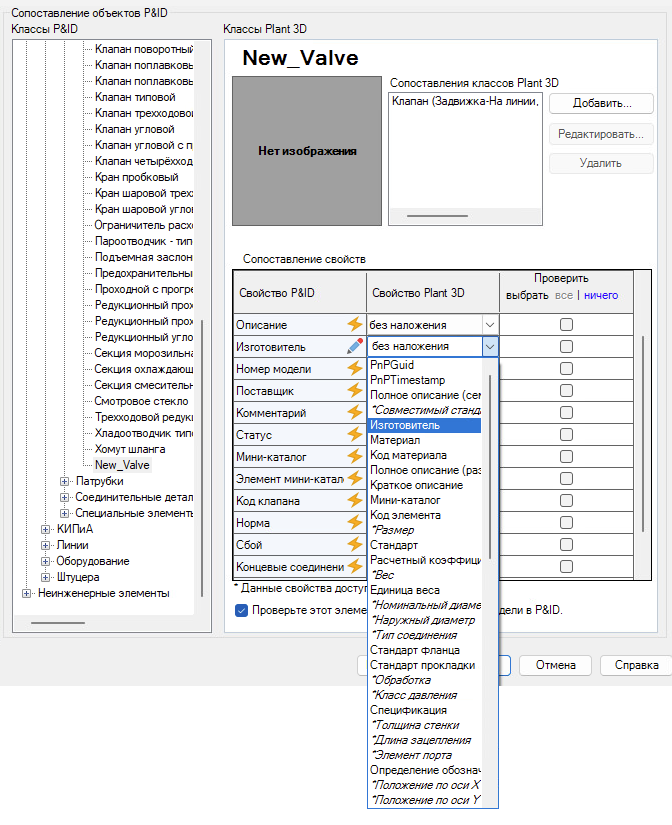The height and width of the screenshot is (825, 672).
Task: Click the lightning icon next to Сбой
Action: point(355,544)
